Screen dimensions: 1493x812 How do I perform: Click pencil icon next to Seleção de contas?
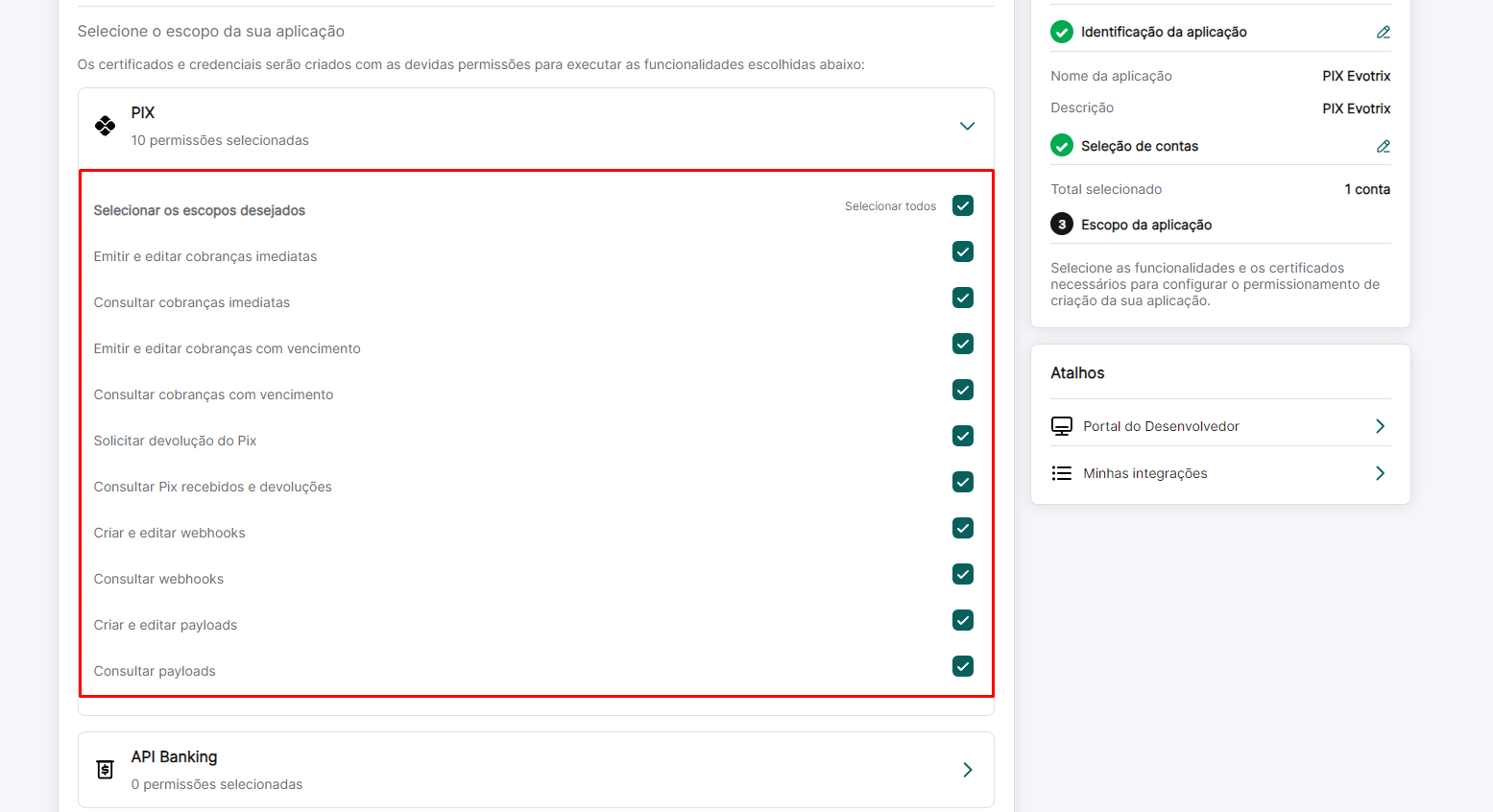[x=1383, y=146]
